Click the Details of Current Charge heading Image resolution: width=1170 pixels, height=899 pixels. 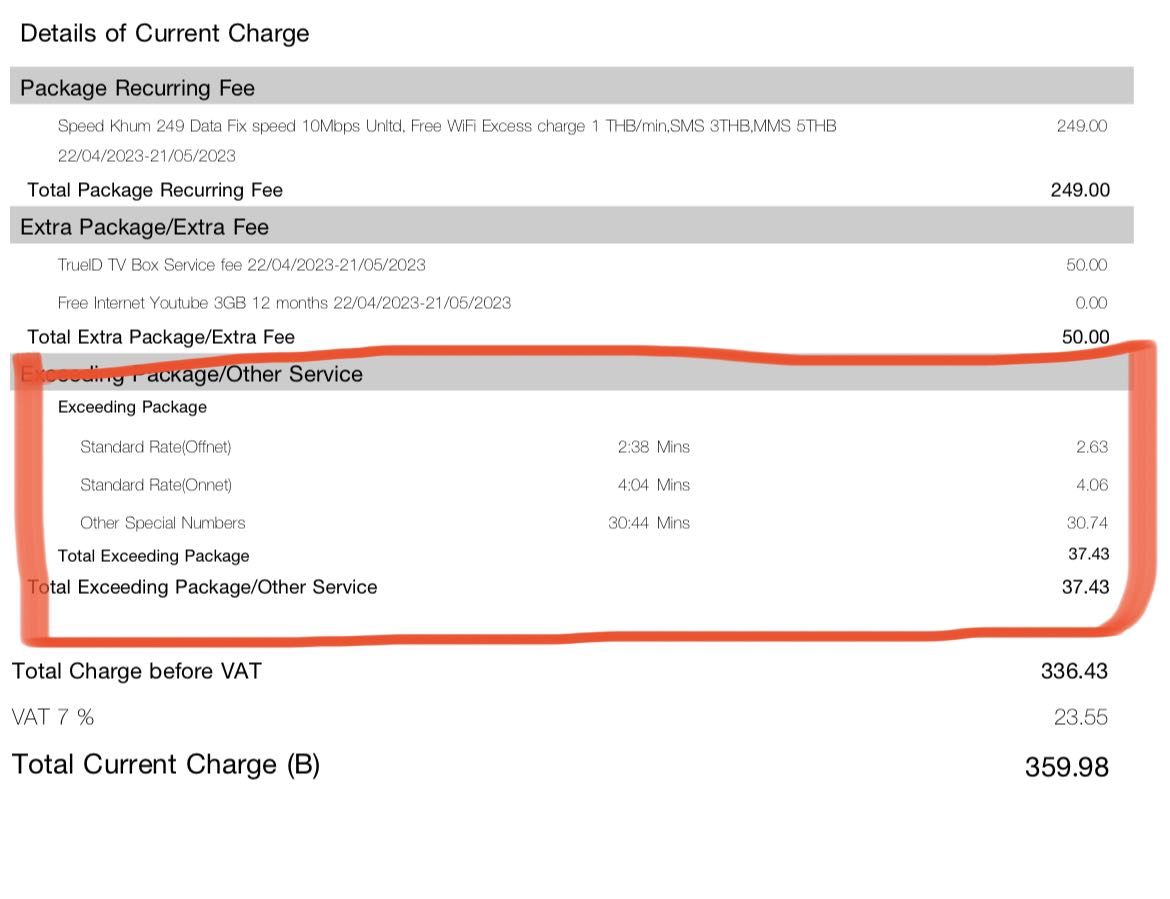165,33
